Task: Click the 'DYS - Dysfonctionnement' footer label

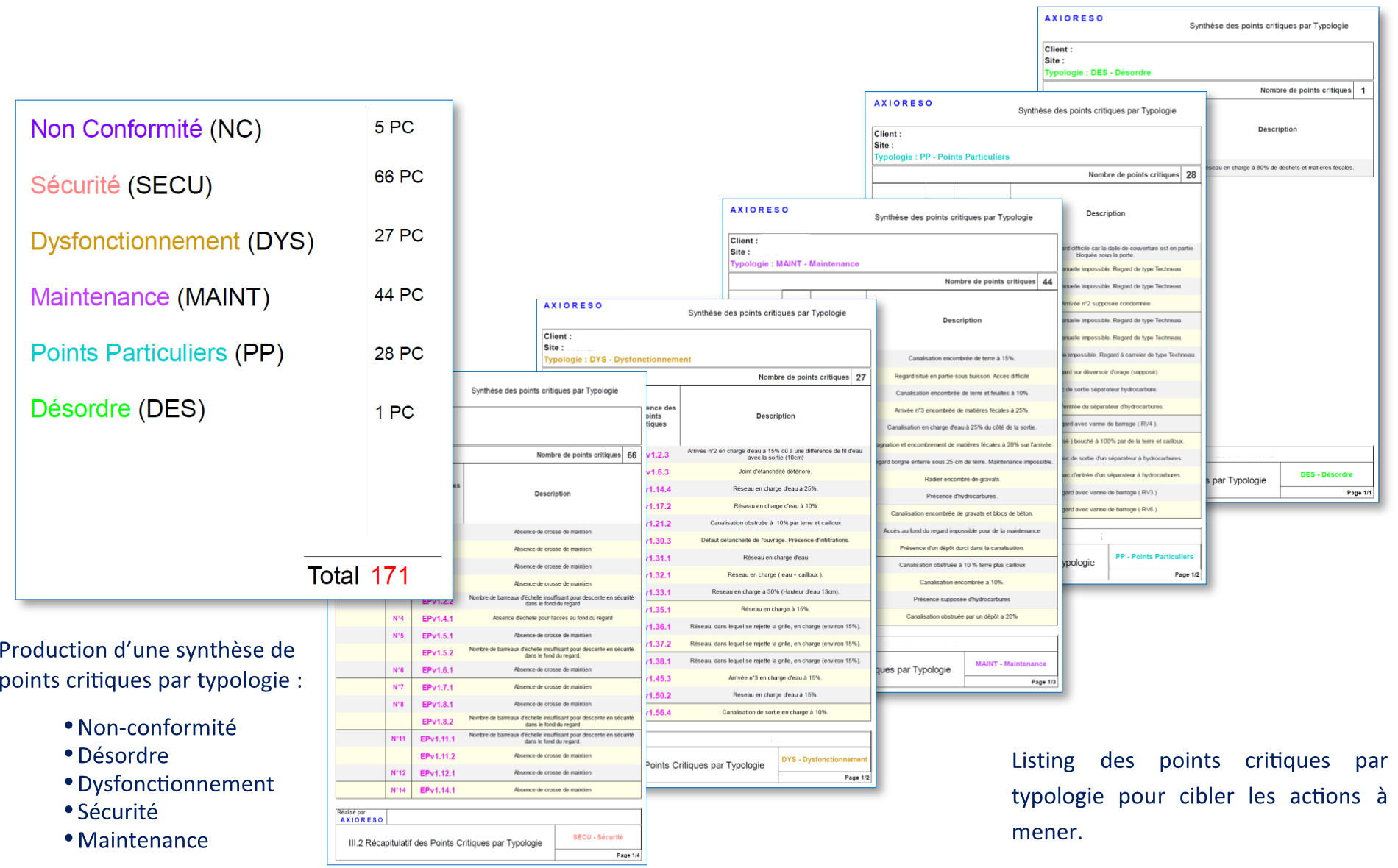Action: click(824, 759)
